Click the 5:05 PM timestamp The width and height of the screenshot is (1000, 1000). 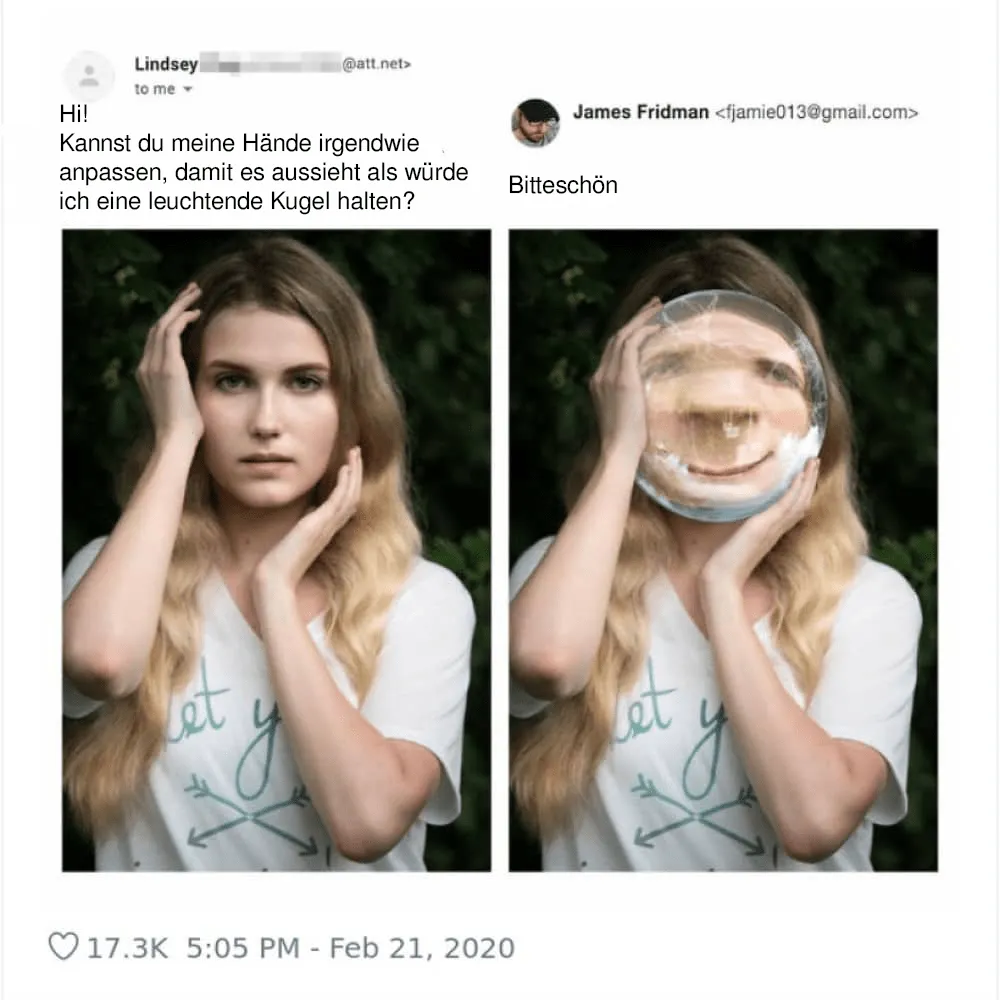(x=243, y=948)
